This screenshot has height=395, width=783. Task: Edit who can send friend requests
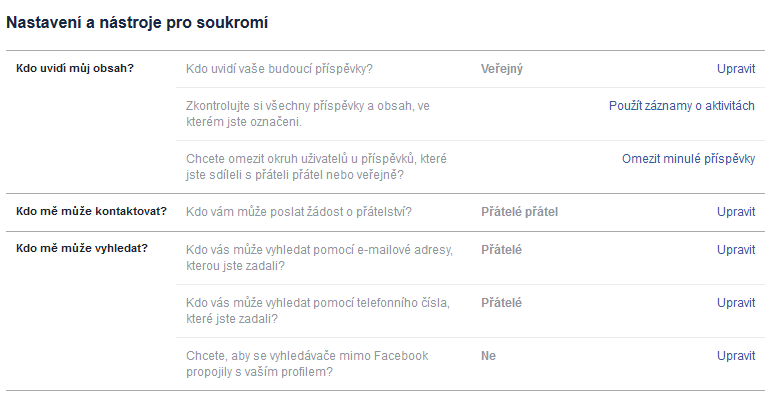point(736,212)
